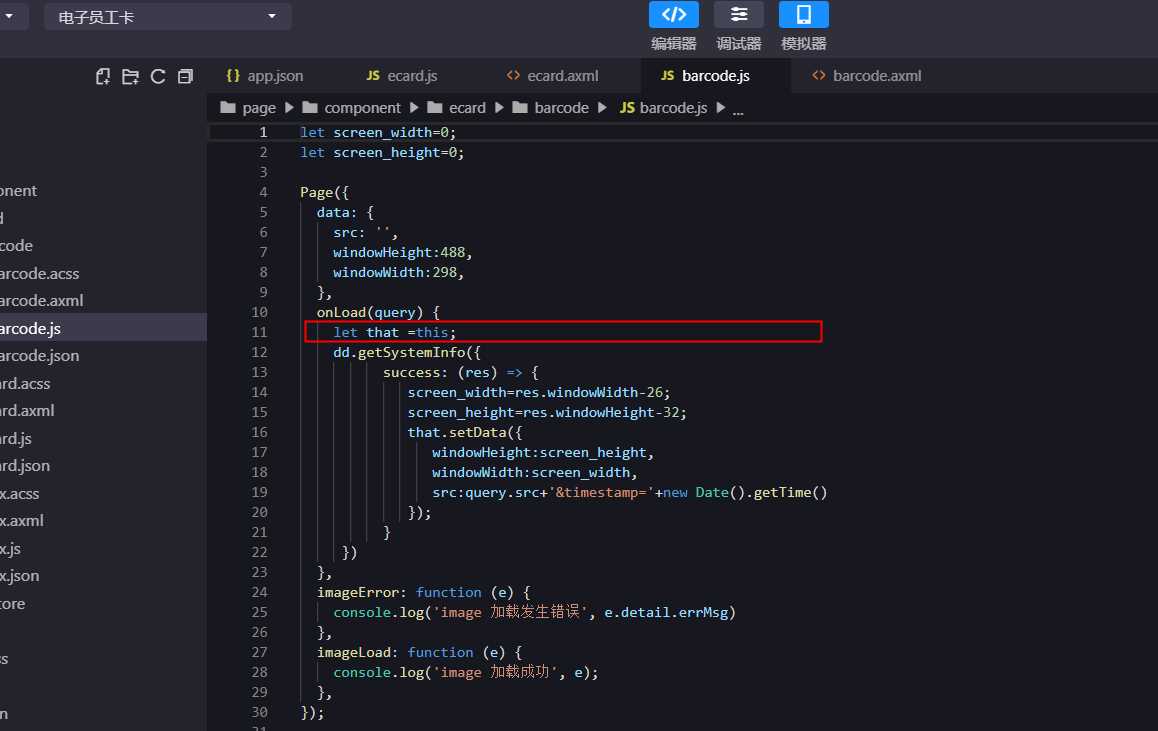1158x731 pixels.
Task: Open barcode.acss in the file tree
Action: [x=39, y=273]
